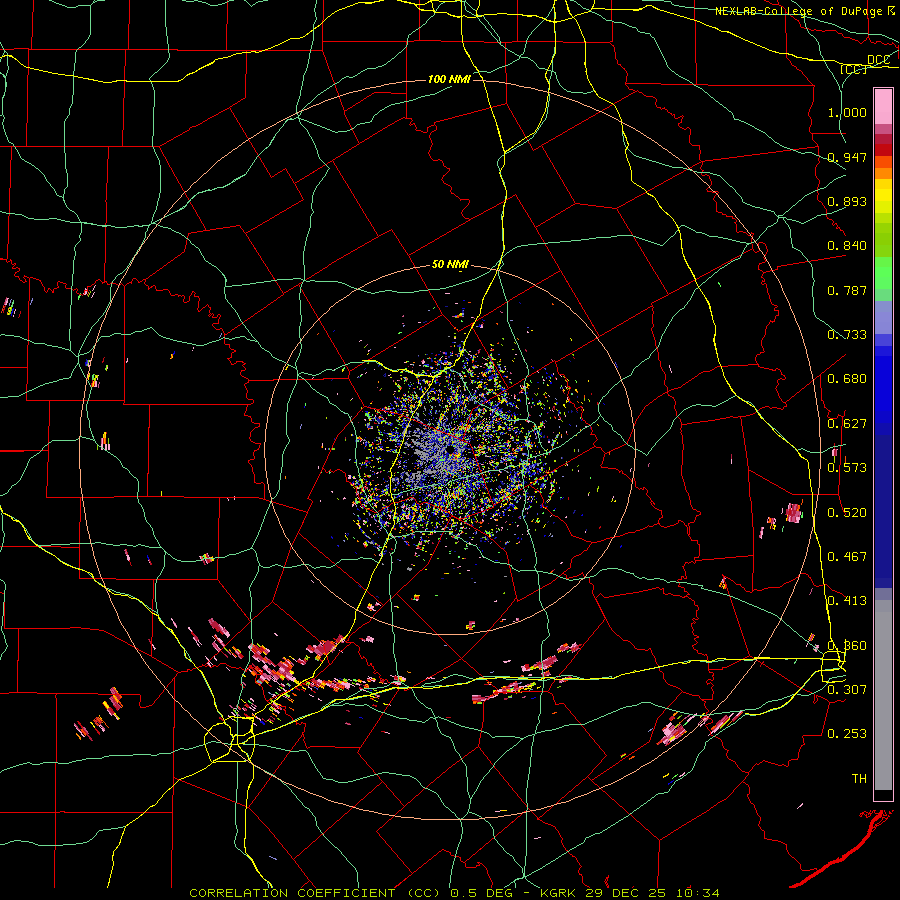Click the 0.520 legend value
Image resolution: width=900 pixels, height=900 pixels.
(x=847, y=513)
